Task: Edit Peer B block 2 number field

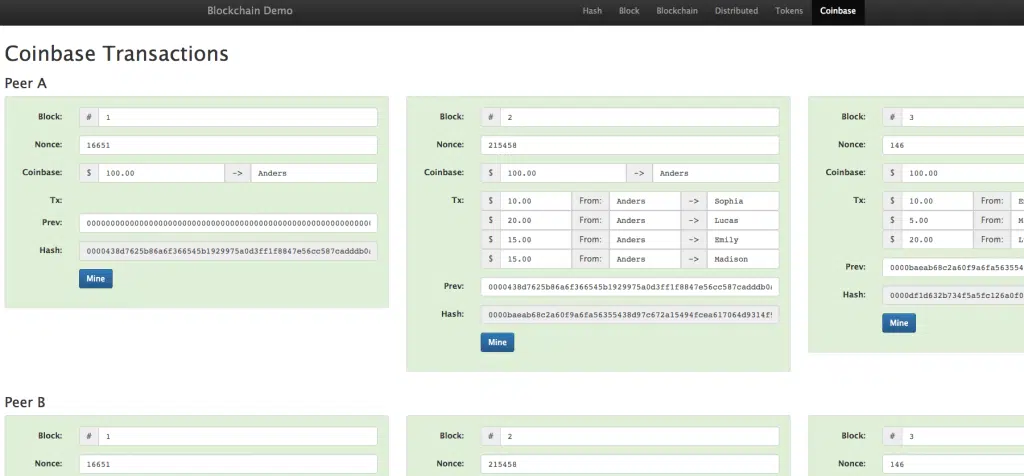Action: pyautogui.click(x=639, y=436)
